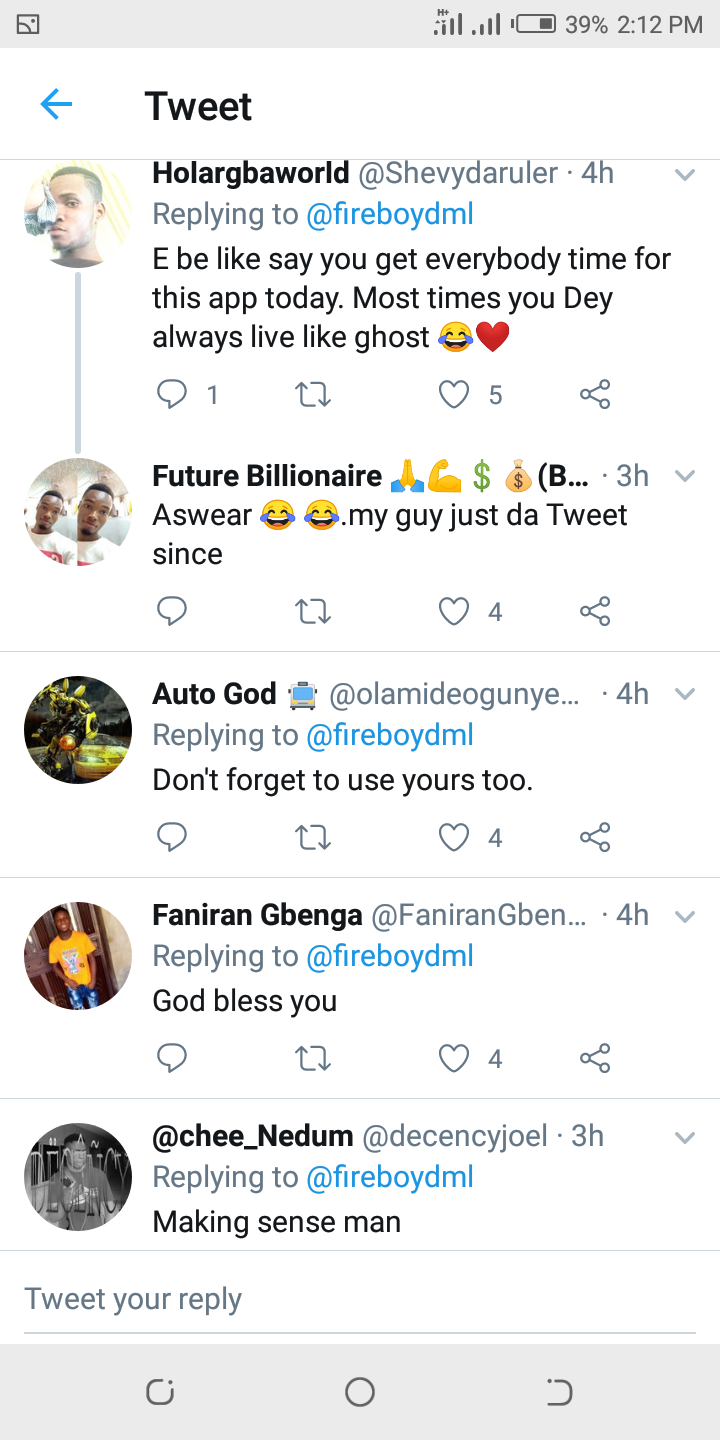Expand the options chevron on Auto God's tweet

685,694
